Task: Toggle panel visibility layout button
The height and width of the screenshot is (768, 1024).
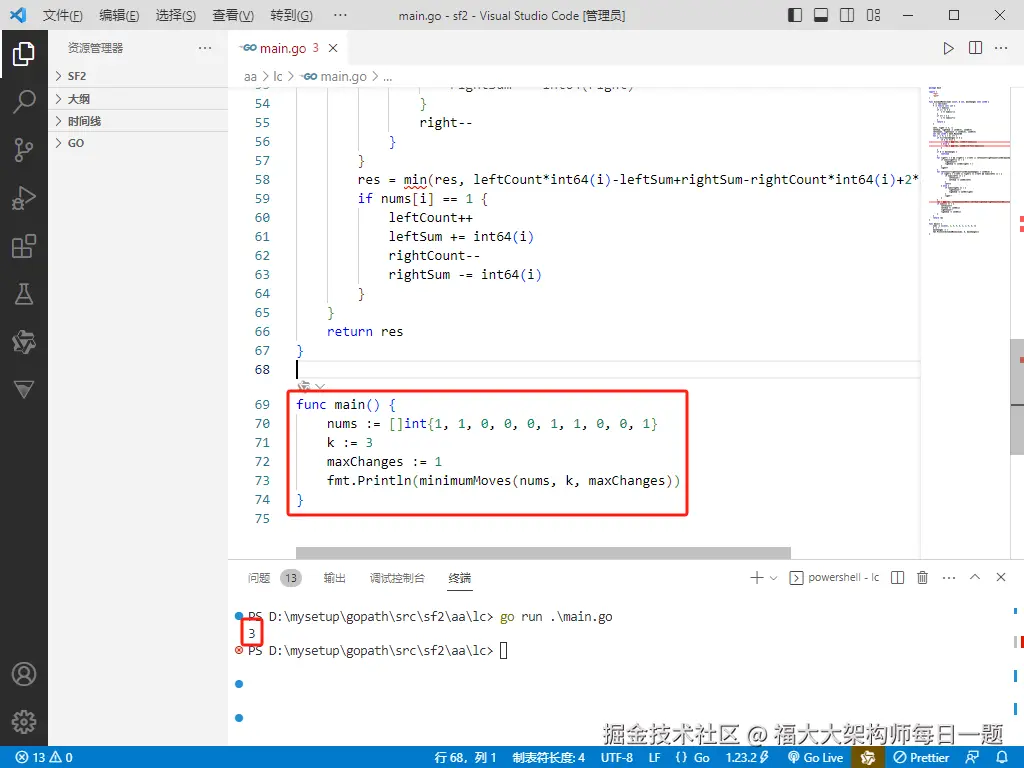Action: [x=821, y=15]
